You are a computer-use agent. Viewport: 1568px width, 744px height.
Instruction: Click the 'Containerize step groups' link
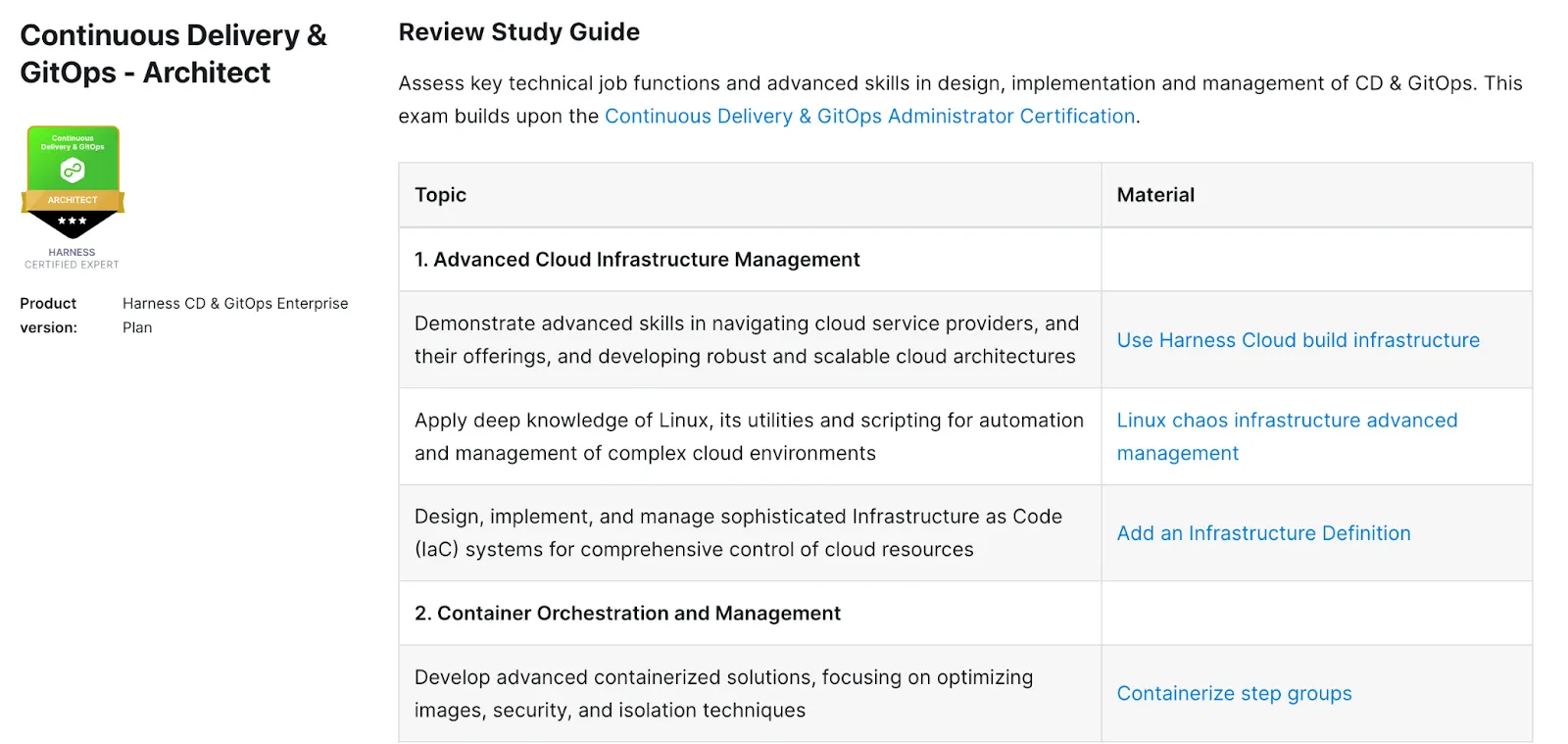tap(1233, 693)
